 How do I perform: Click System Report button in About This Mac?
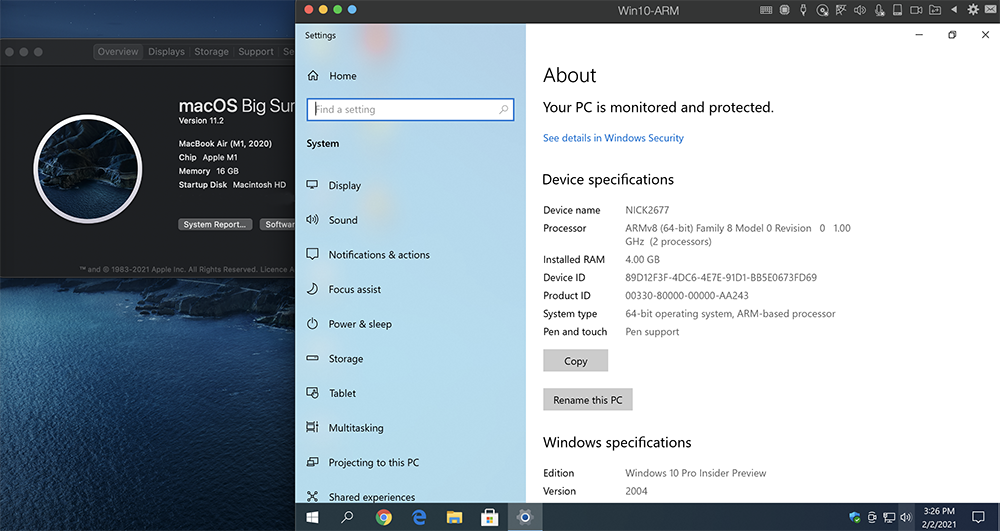point(215,224)
